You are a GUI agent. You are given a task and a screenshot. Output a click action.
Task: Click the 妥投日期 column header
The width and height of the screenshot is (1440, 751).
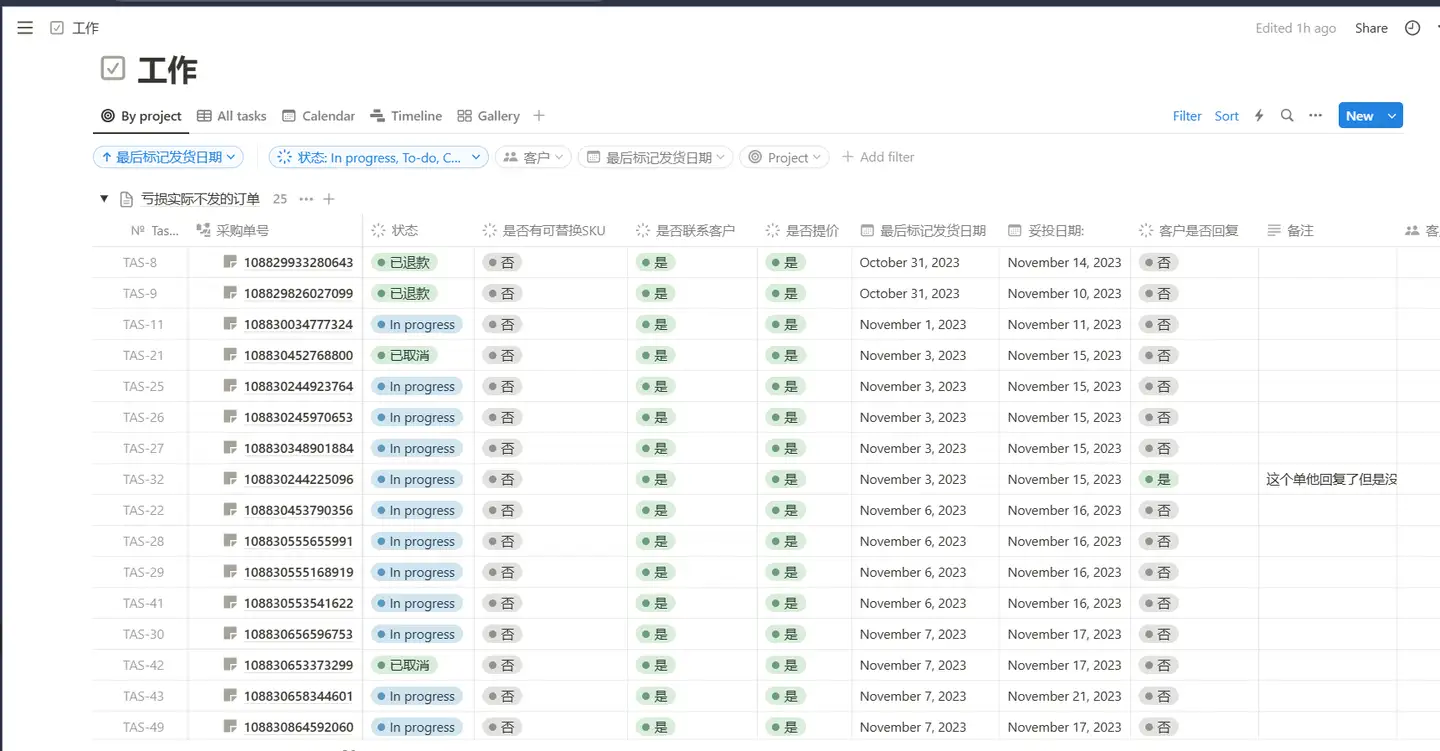pos(1065,231)
